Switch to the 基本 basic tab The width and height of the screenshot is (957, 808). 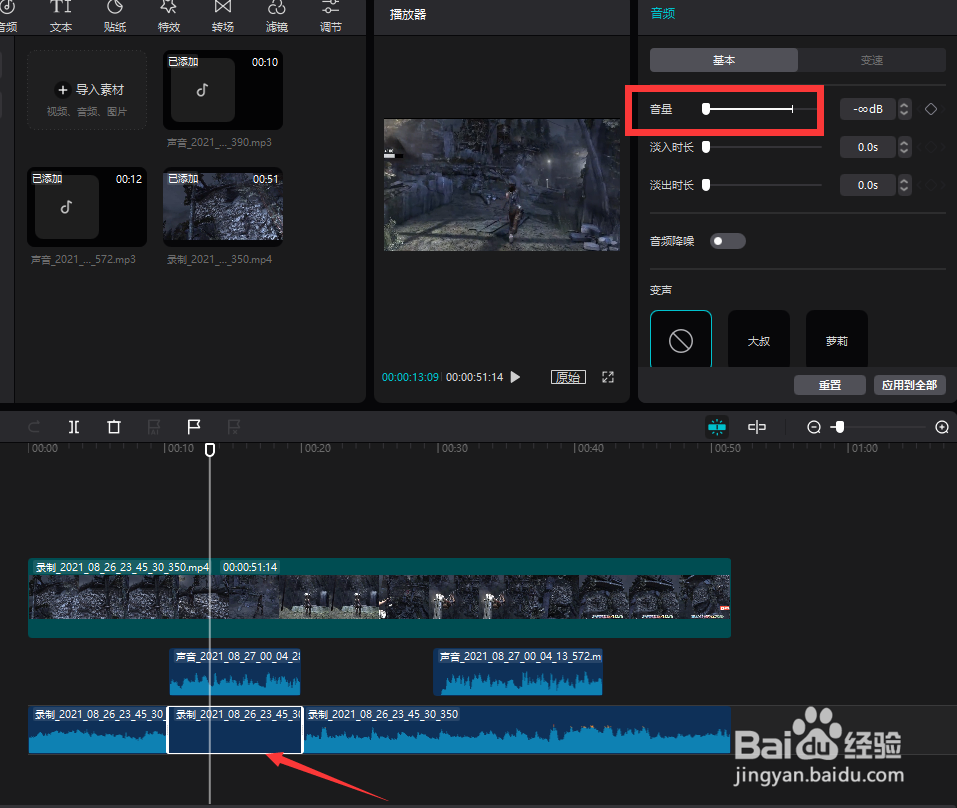[x=724, y=60]
